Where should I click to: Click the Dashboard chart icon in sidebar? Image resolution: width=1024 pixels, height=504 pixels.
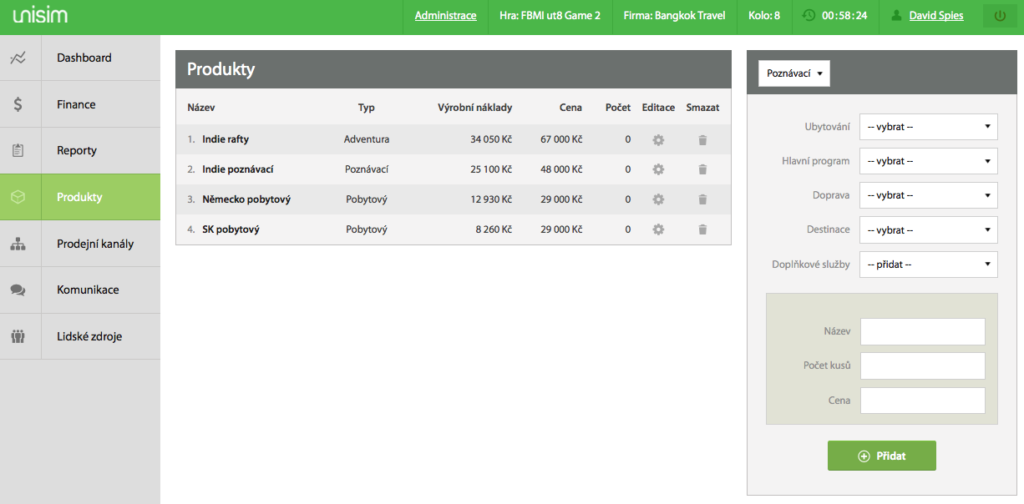18,58
